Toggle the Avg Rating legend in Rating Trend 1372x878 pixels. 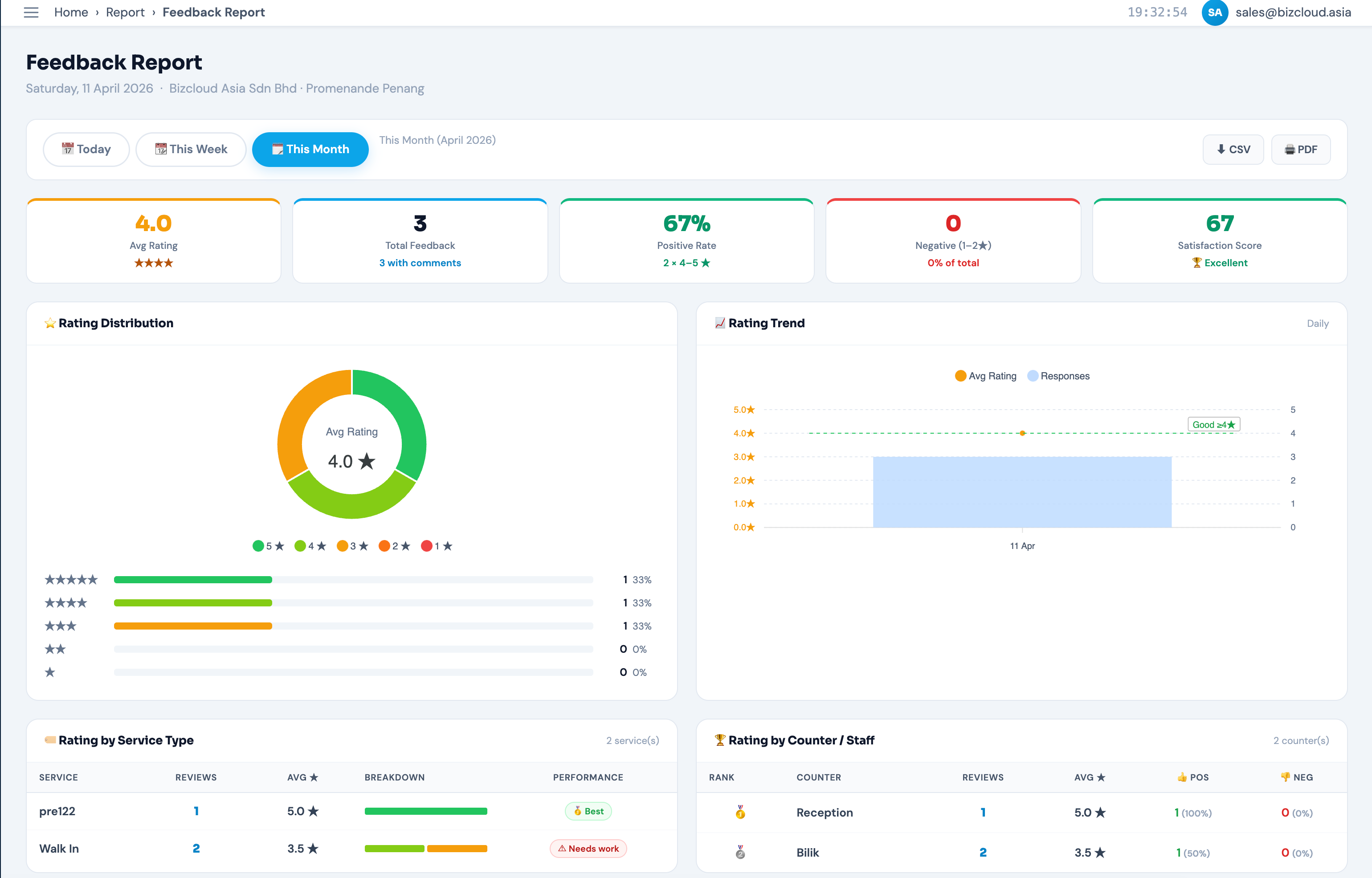coord(985,376)
